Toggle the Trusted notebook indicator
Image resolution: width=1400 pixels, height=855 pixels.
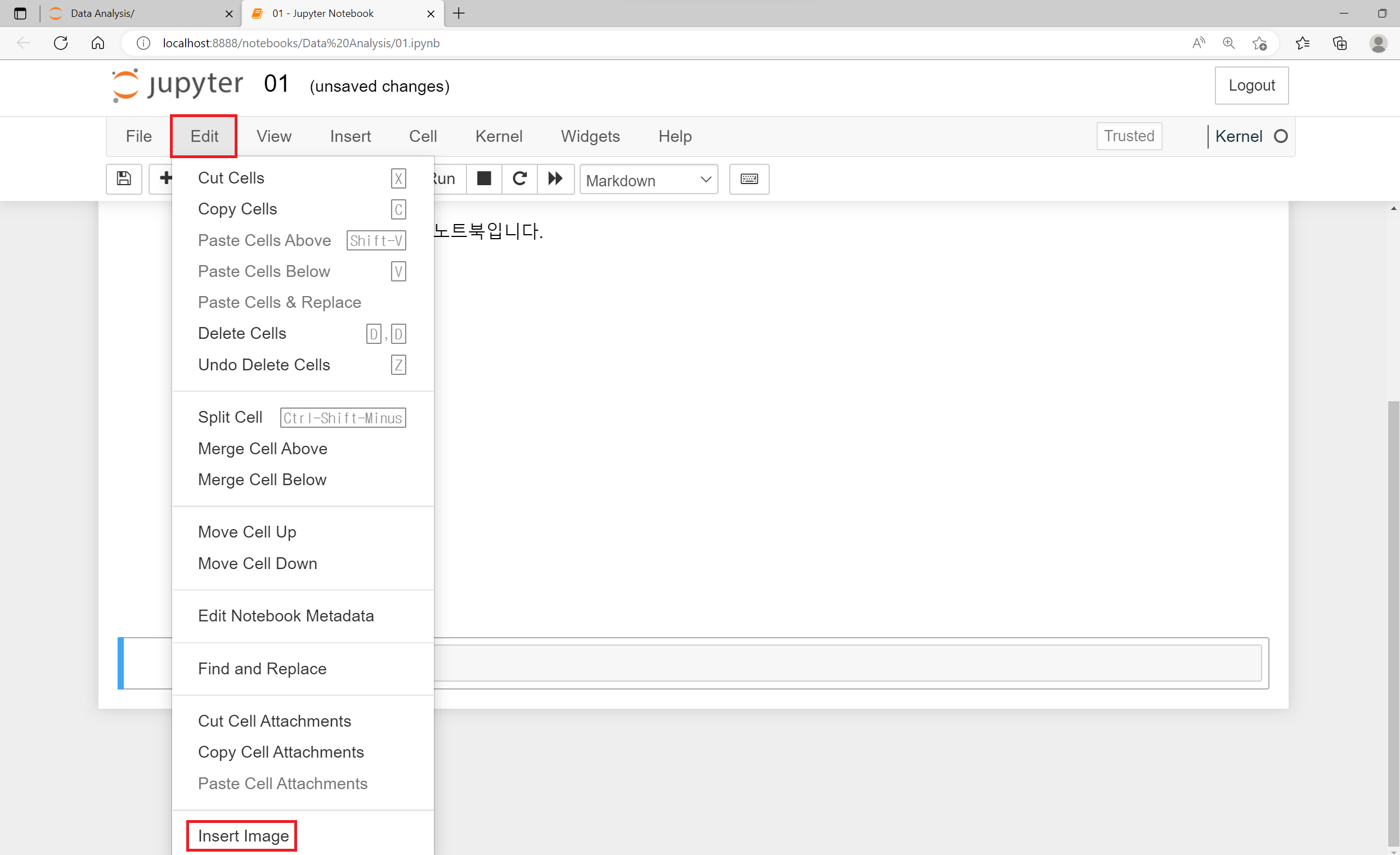pyautogui.click(x=1128, y=136)
